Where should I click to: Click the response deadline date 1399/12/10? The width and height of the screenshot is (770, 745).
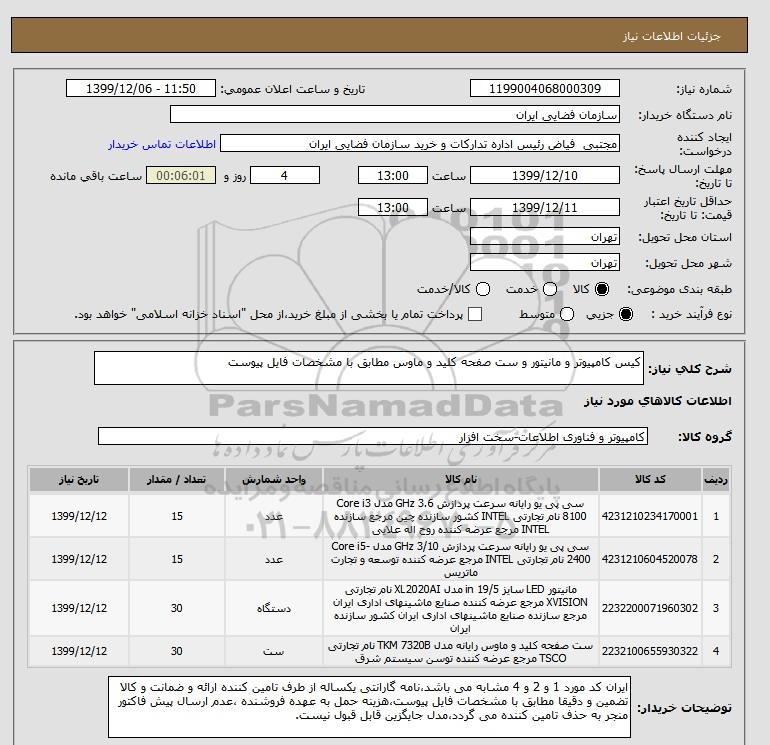click(545, 175)
